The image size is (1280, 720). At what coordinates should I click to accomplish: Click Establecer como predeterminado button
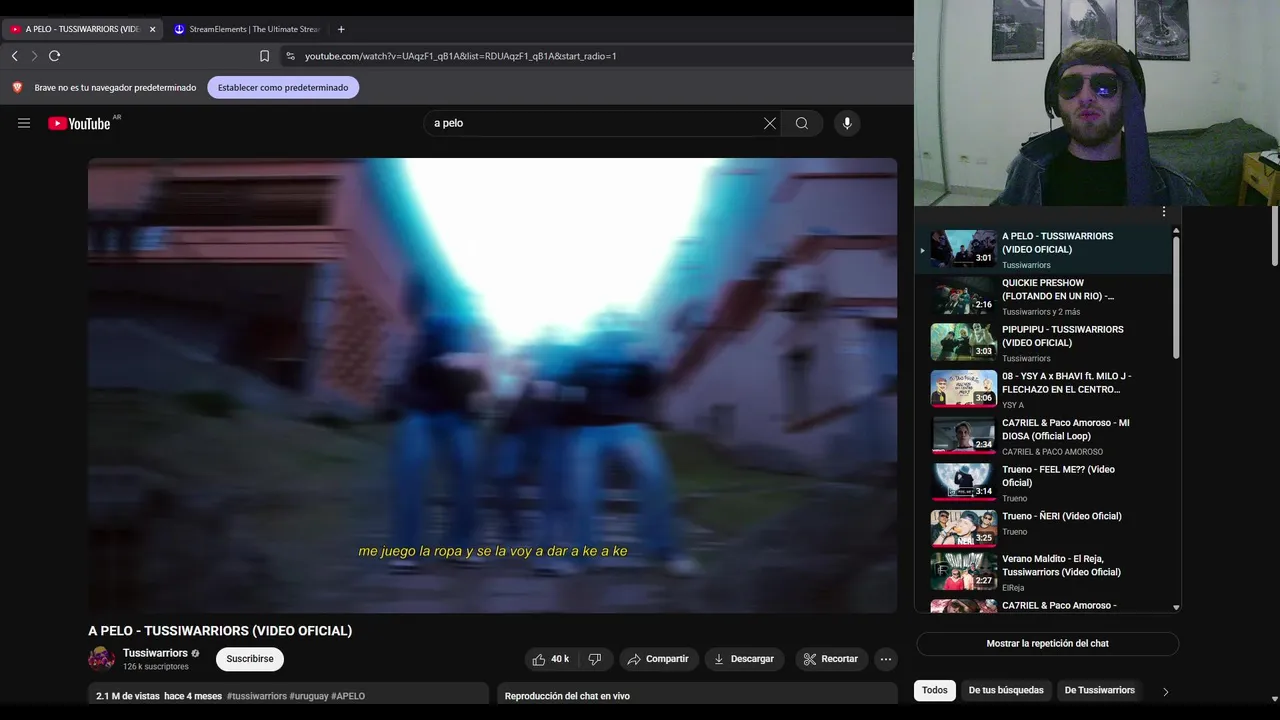(283, 87)
